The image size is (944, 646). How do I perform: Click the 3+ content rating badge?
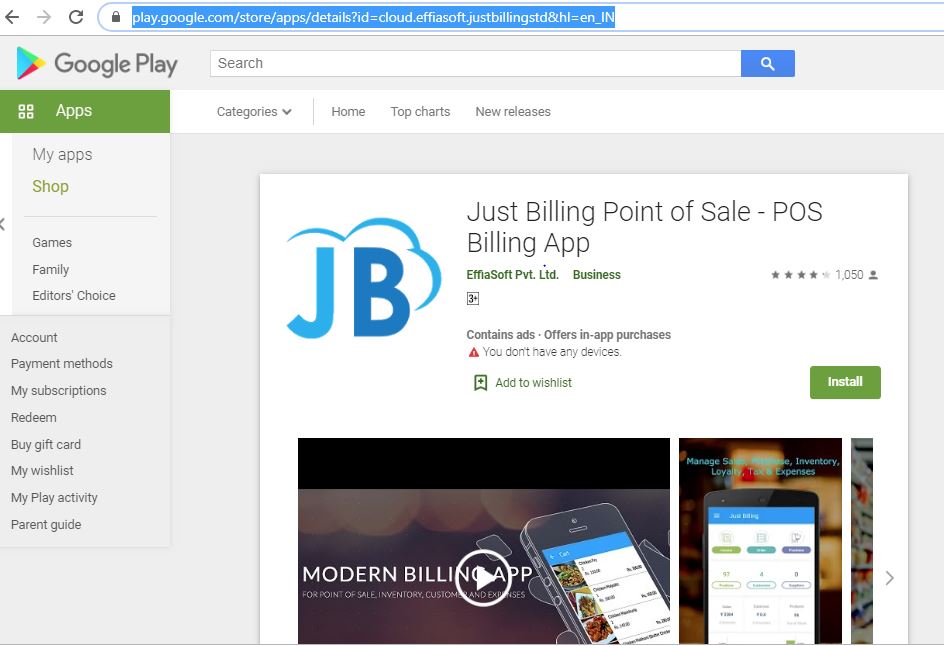pyautogui.click(x=473, y=299)
